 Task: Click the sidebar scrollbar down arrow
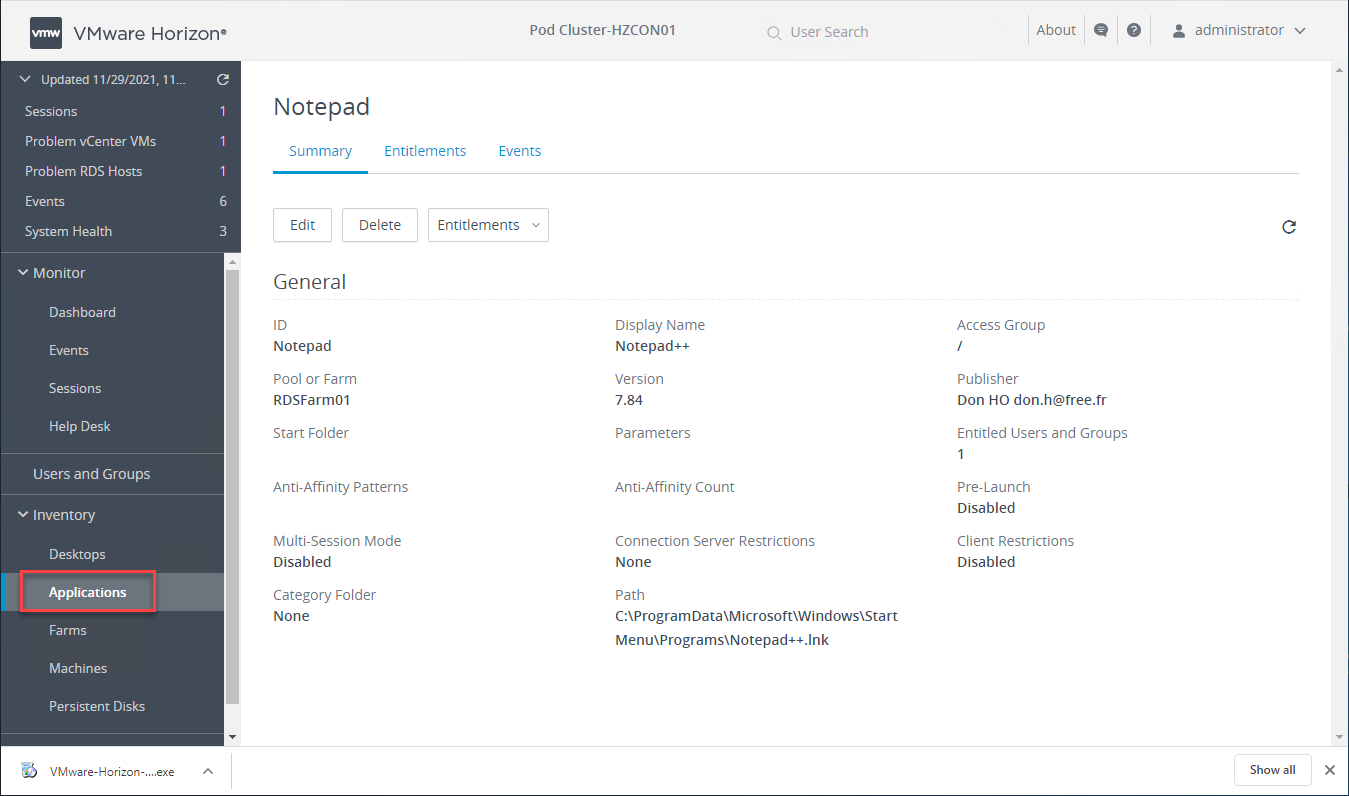[x=233, y=737]
